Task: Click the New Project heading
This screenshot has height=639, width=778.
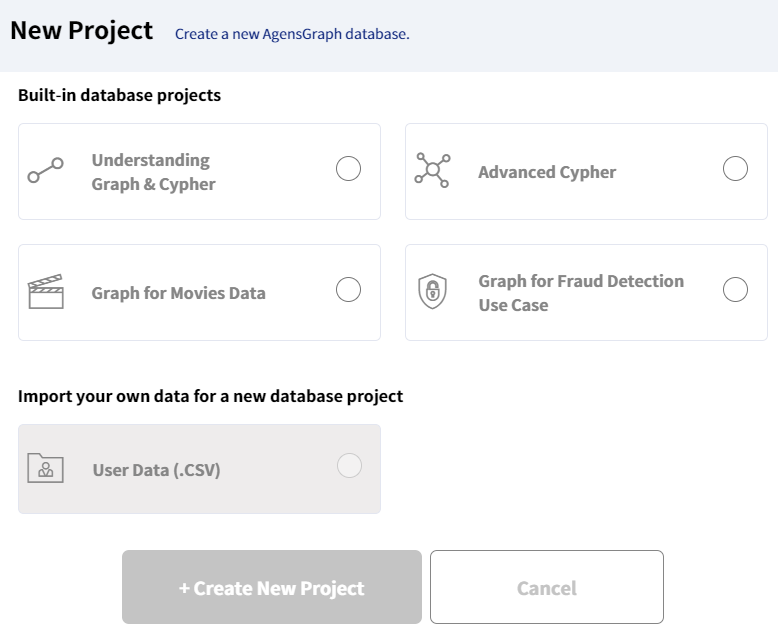Action: (82, 31)
